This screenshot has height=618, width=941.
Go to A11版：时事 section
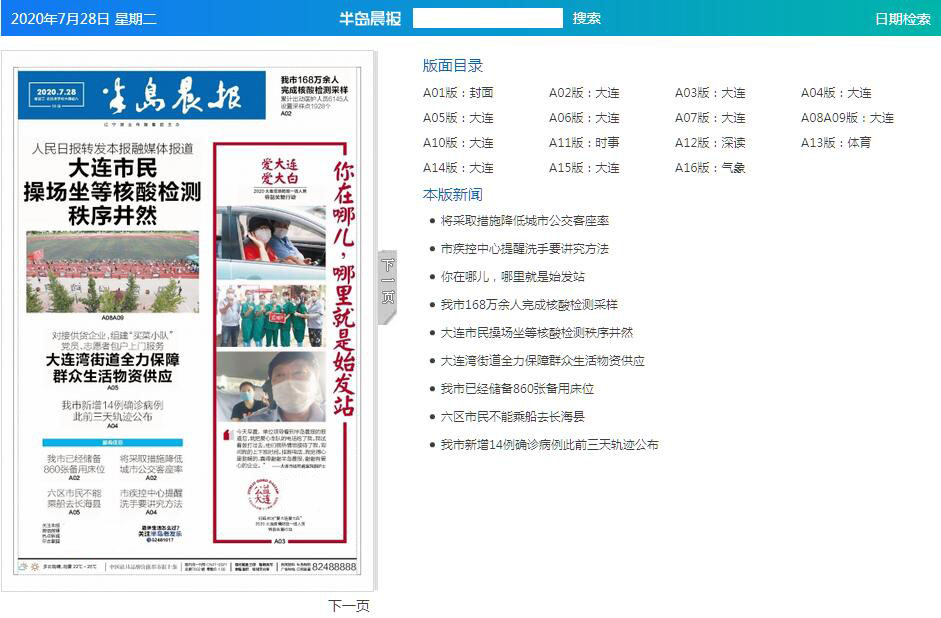pos(584,143)
